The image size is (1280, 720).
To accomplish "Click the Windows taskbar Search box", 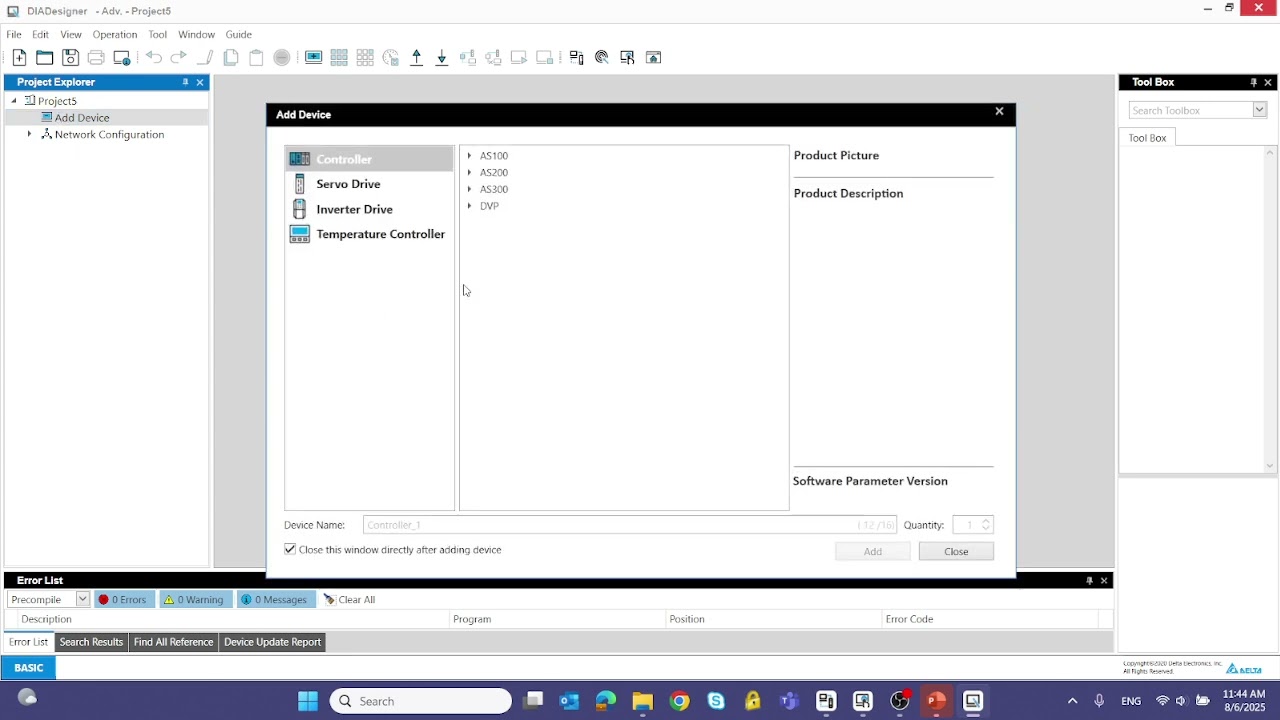I will point(421,701).
